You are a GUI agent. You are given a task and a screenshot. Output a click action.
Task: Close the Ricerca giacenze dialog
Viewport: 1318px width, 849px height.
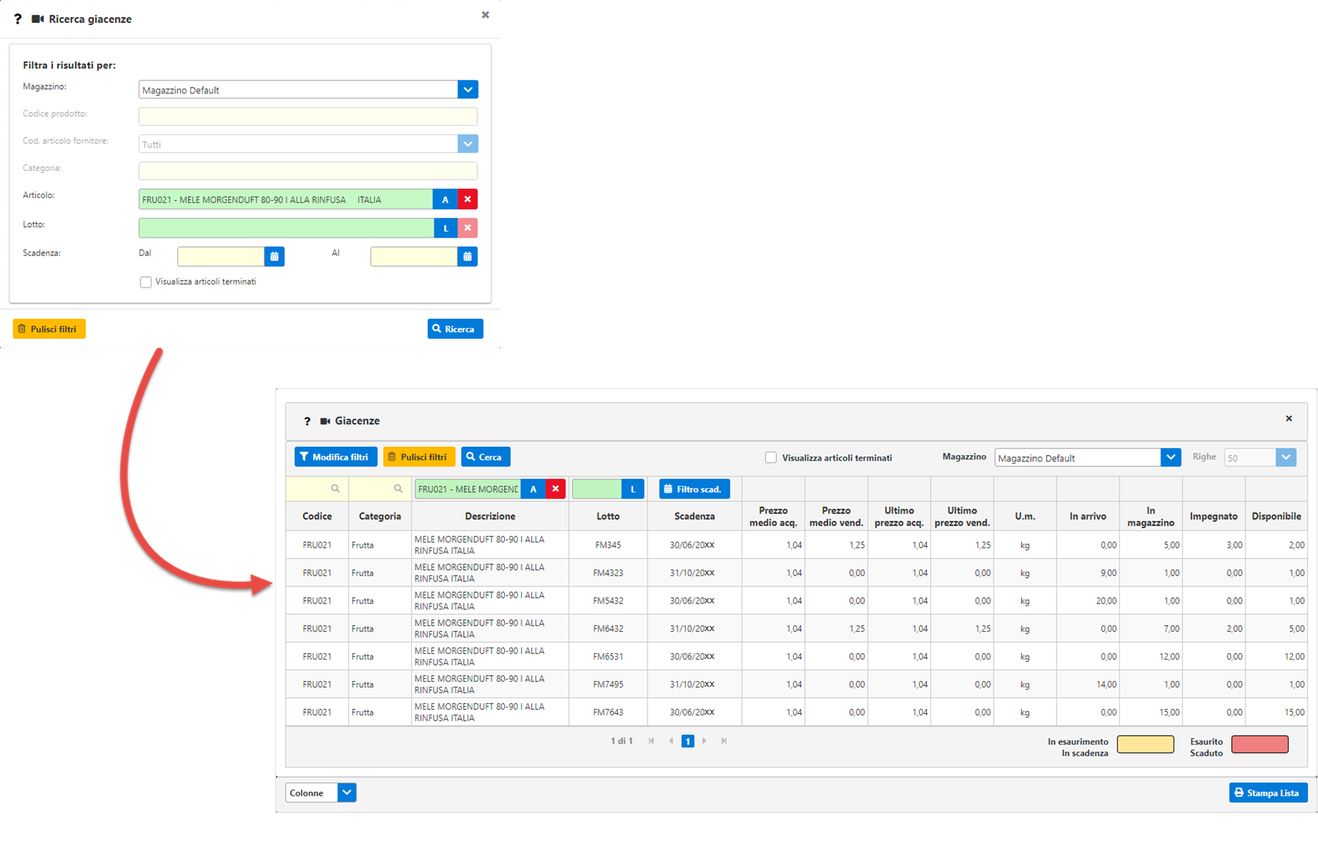pos(485,15)
